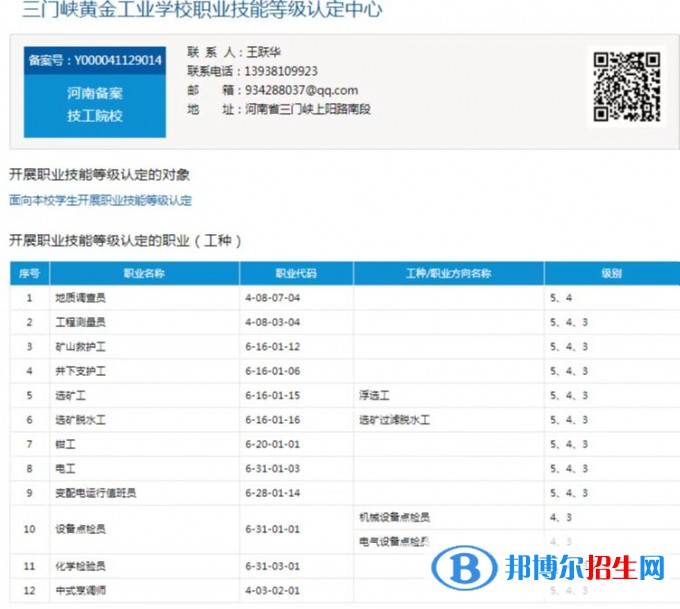Select code 6-20-01-01

(273, 444)
